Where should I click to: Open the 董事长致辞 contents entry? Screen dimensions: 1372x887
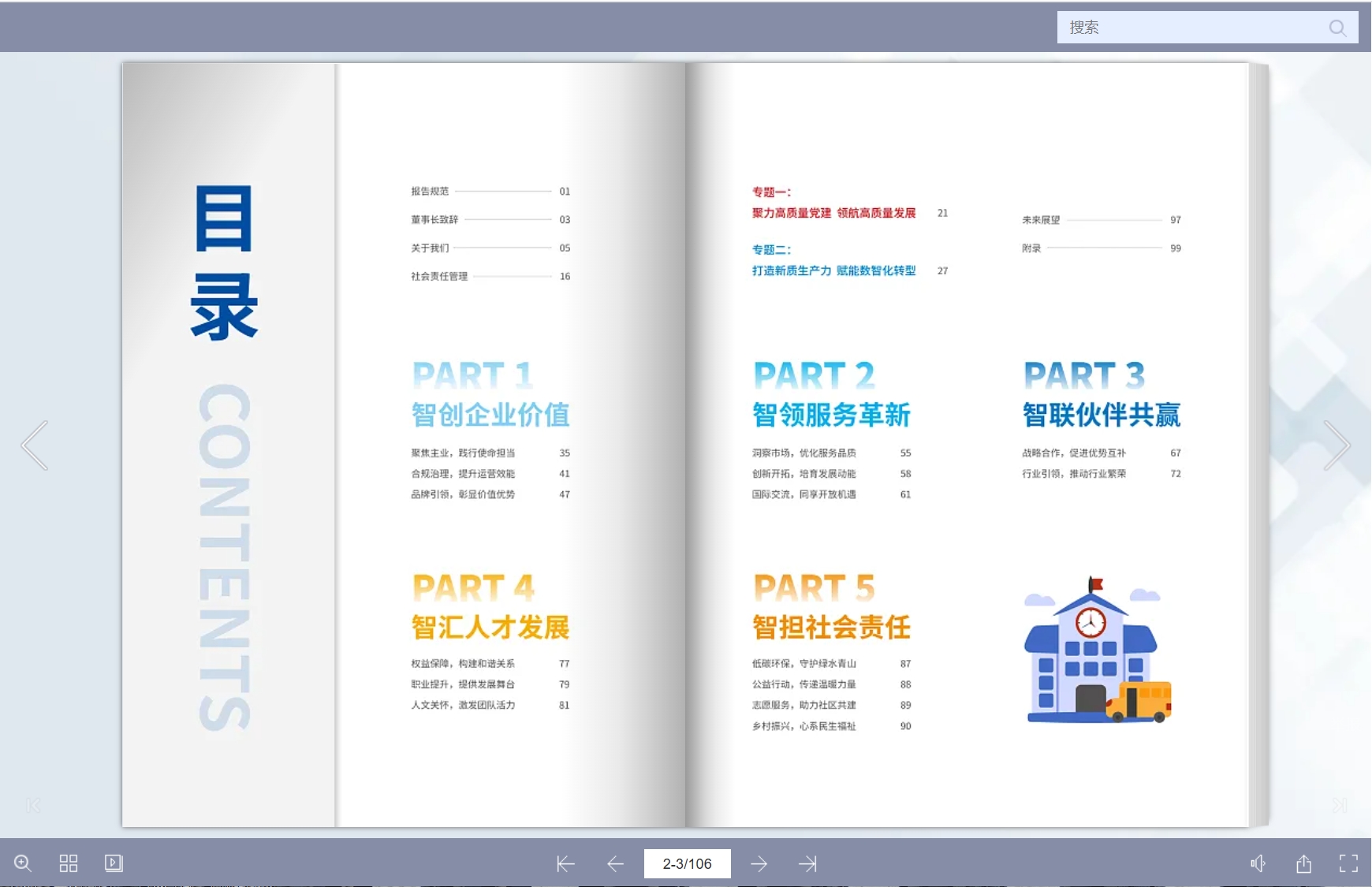[434, 220]
